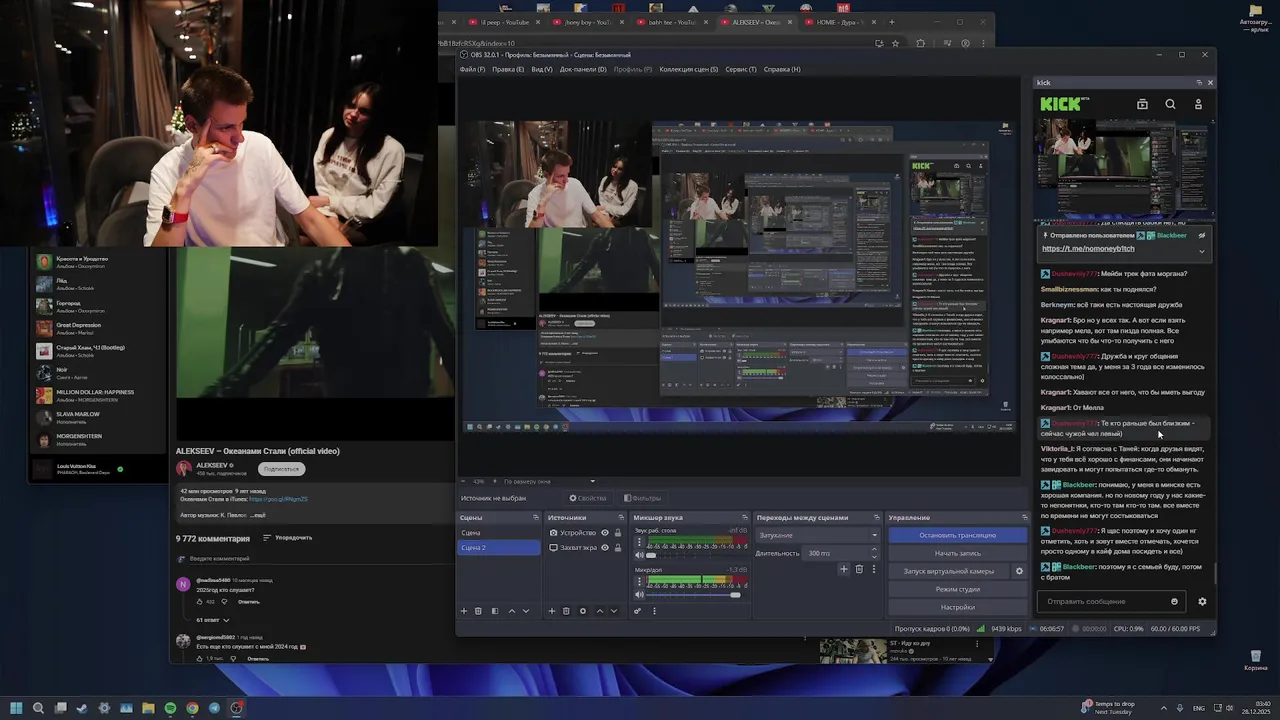Open Справка menu in OBS

(x=782, y=69)
